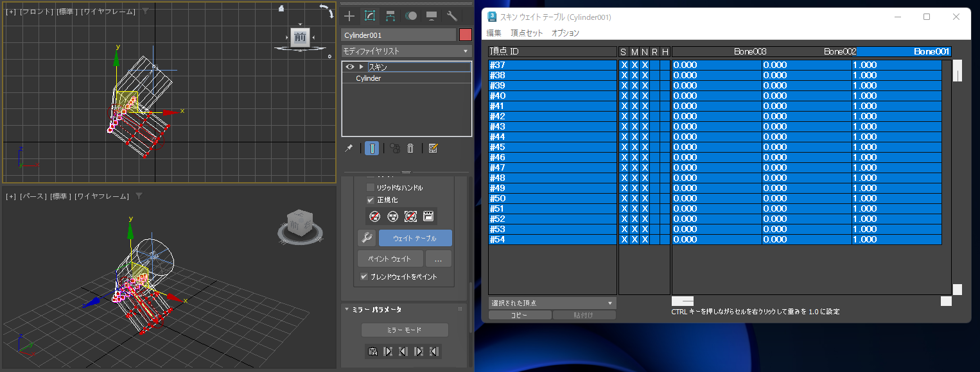Open Configure Modifier Sets icon

[433, 148]
